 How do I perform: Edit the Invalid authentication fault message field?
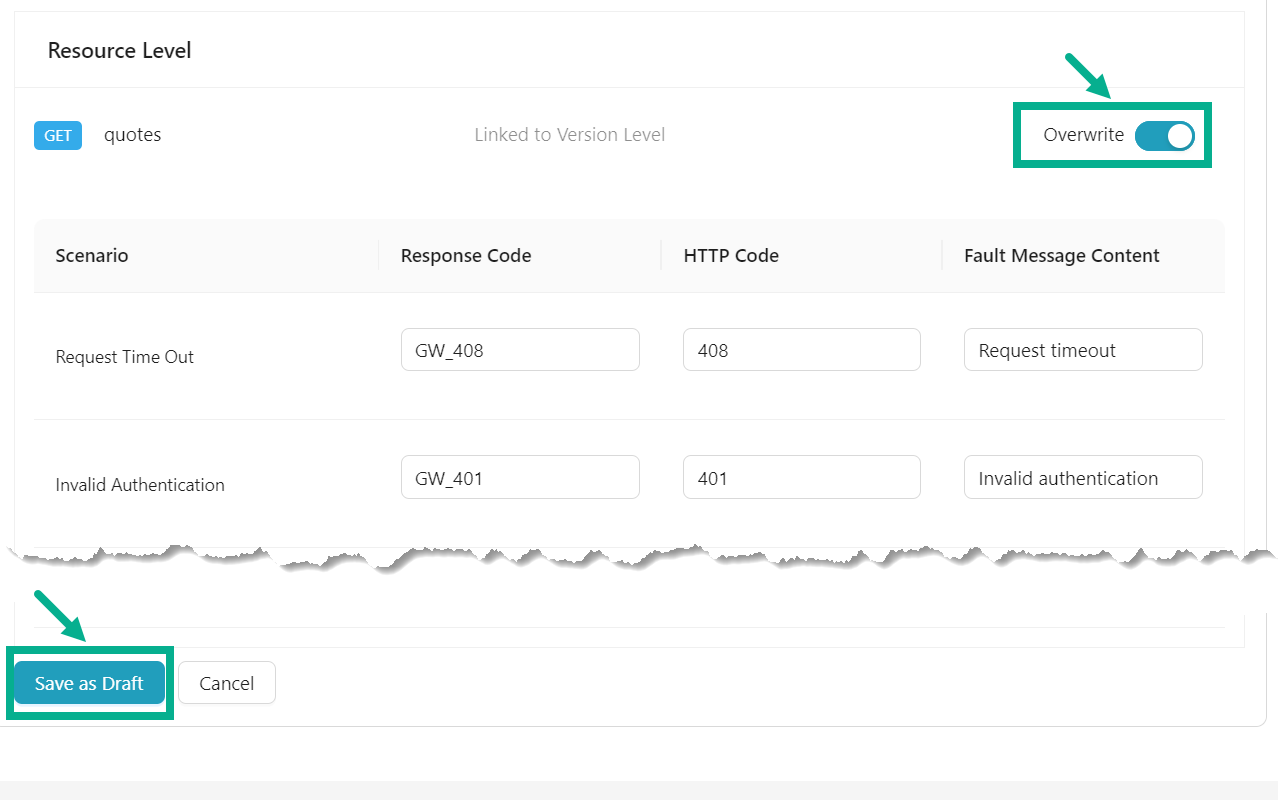pos(1082,478)
